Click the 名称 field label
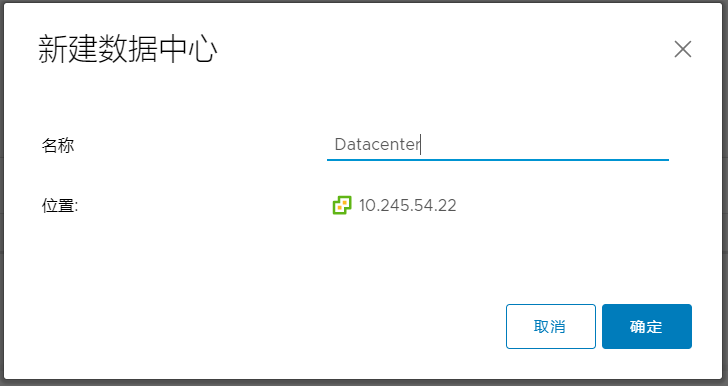Screen dimensions: 728x386 tap(58, 145)
